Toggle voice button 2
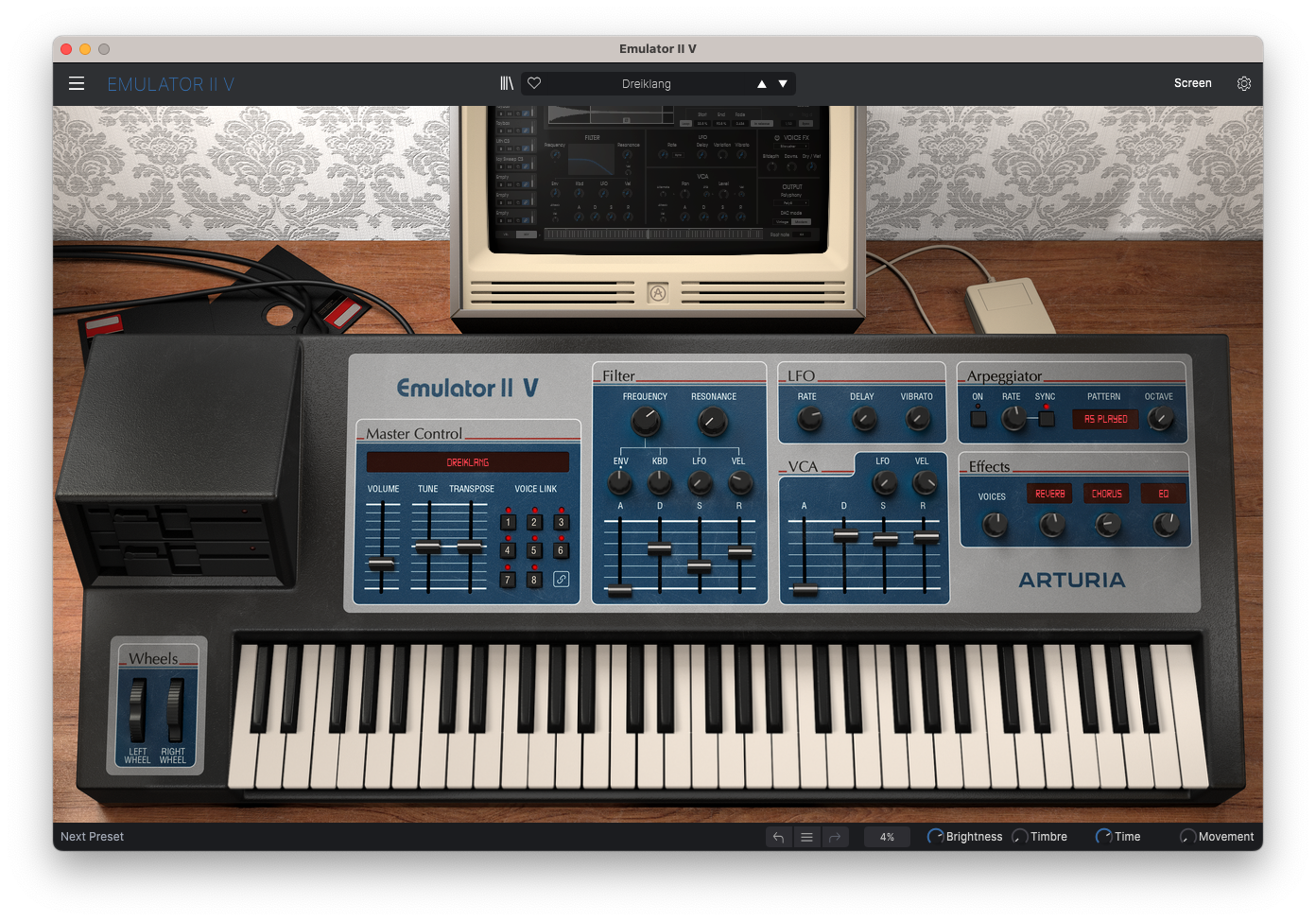The image size is (1316, 921). (x=534, y=522)
